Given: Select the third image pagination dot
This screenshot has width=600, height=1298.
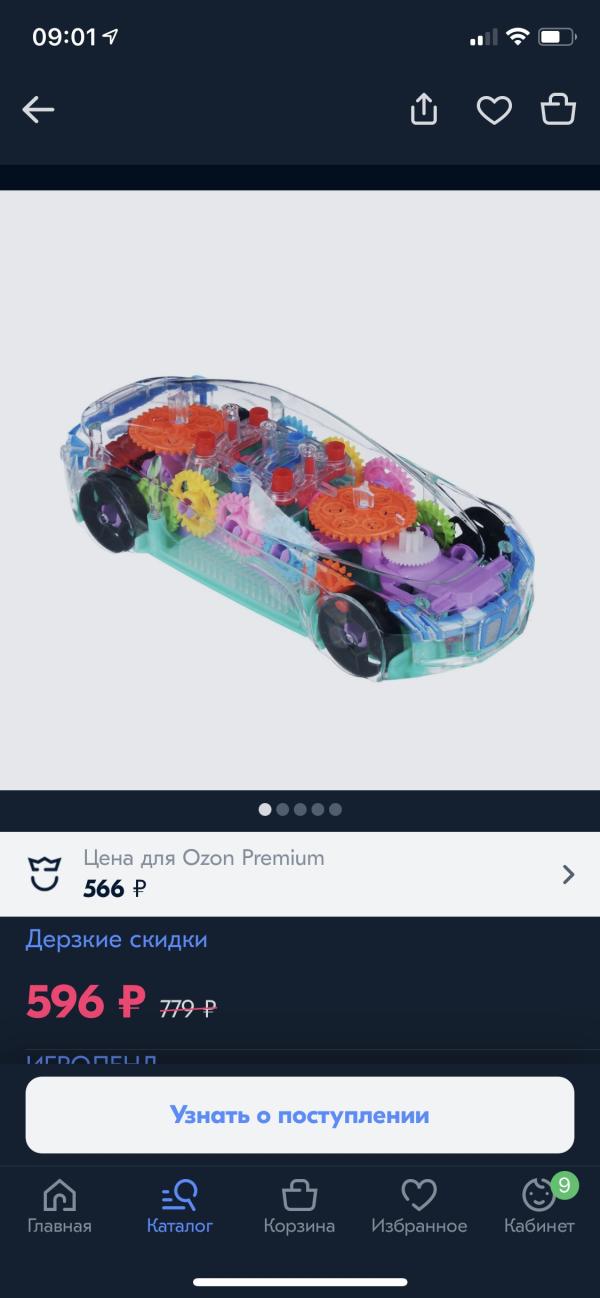Looking at the screenshot, I should coord(300,809).
